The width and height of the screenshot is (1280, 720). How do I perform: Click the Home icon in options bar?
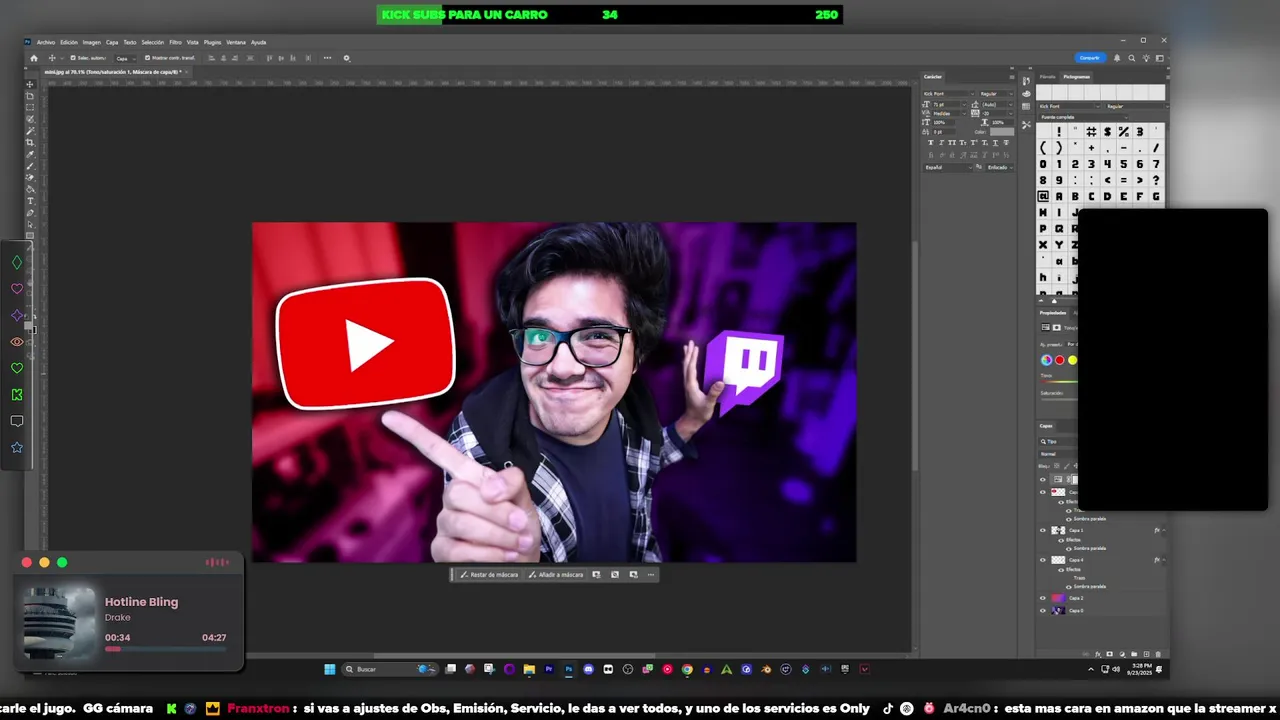(x=34, y=58)
